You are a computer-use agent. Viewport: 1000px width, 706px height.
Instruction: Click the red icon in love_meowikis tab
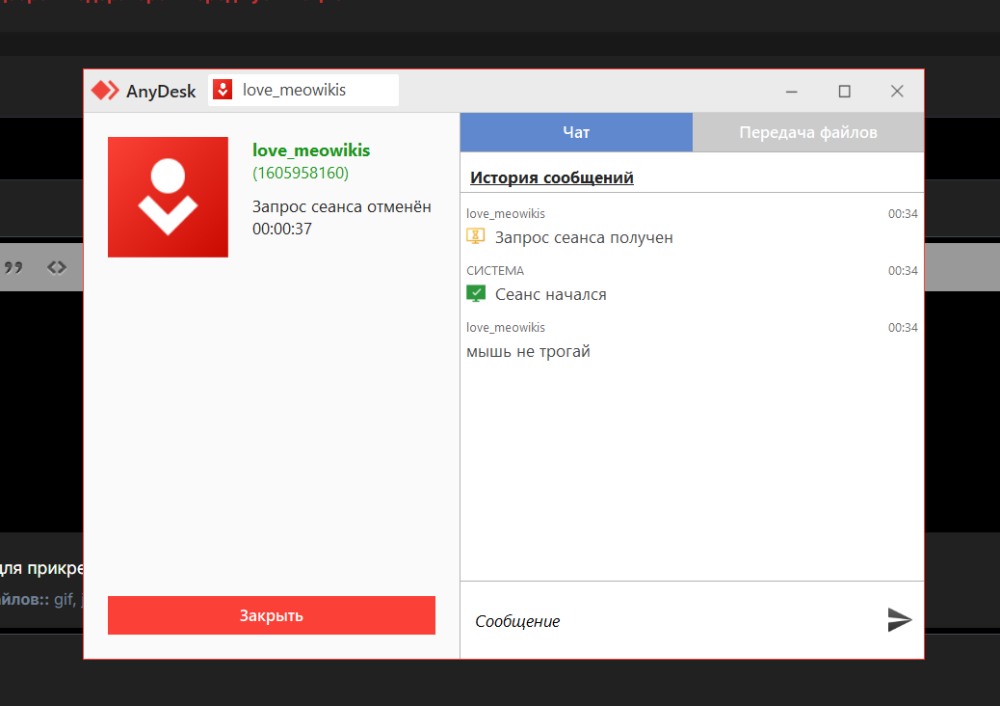click(223, 90)
